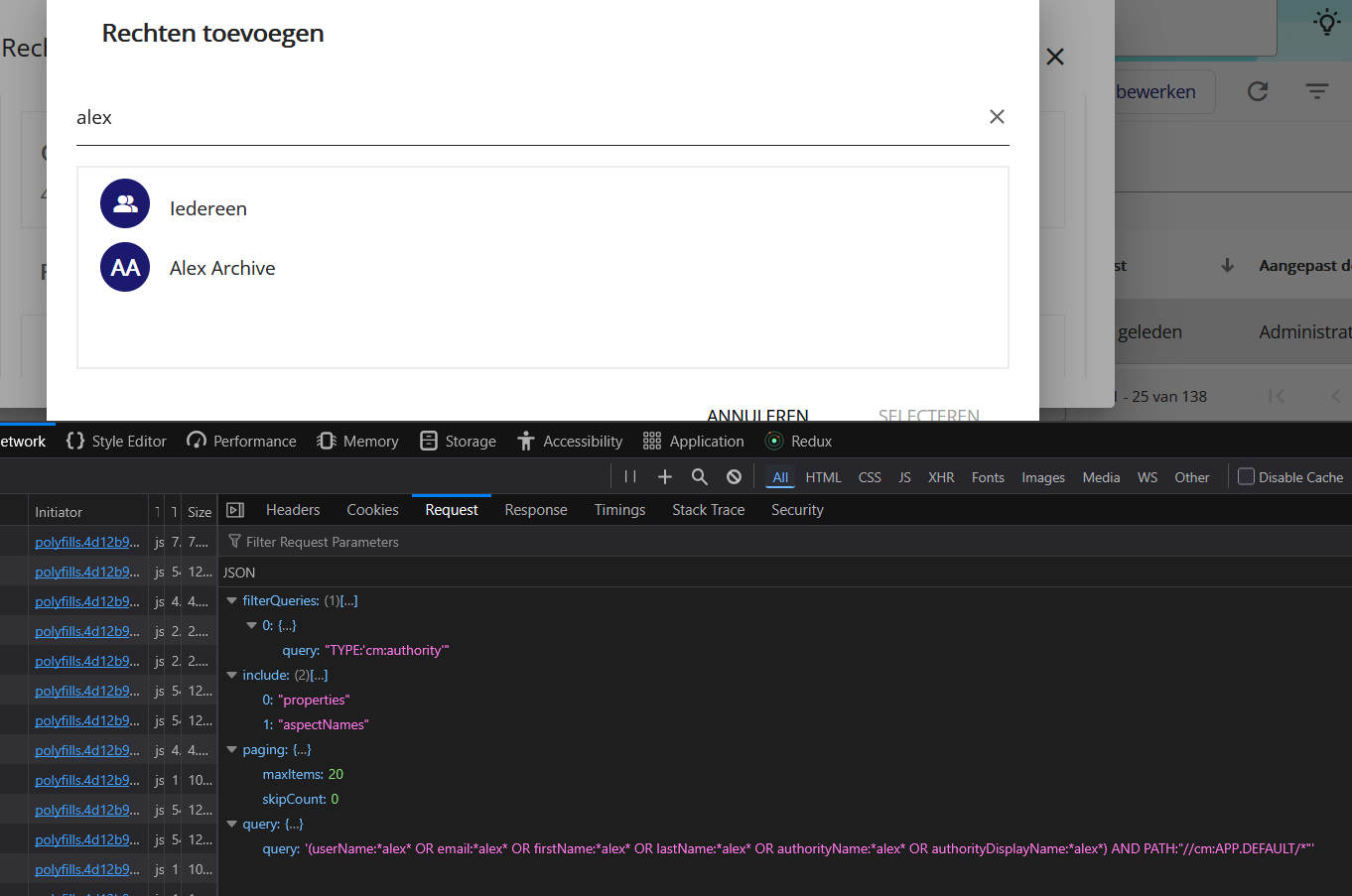Switch to the Cookies tab
Image resolution: width=1352 pixels, height=896 pixels.
[372, 510]
